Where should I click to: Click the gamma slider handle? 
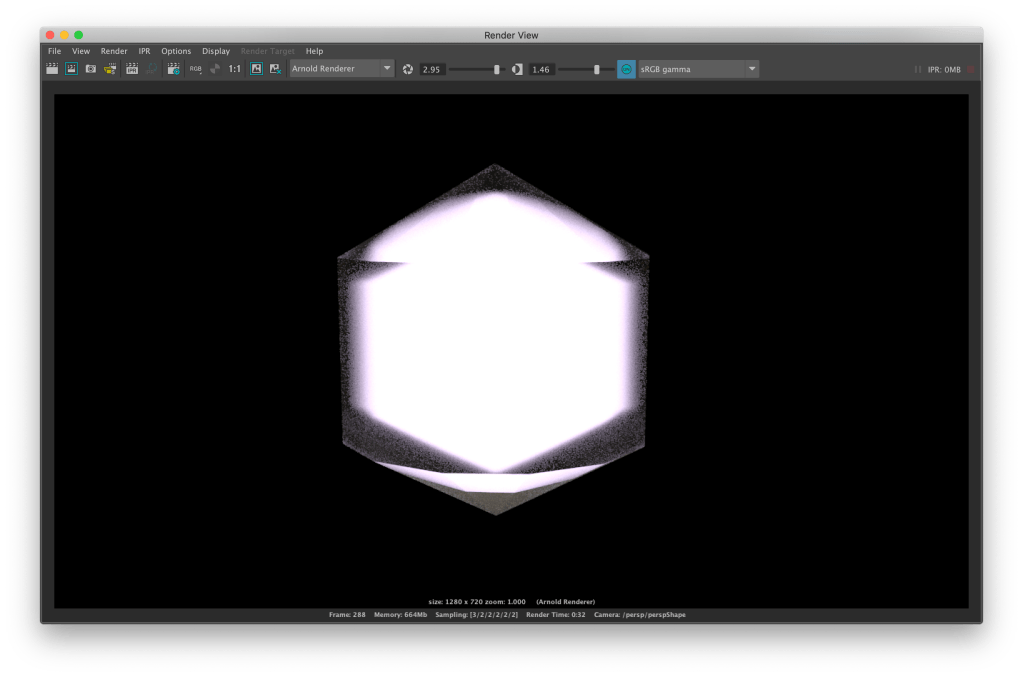pyautogui.click(x=597, y=69)
